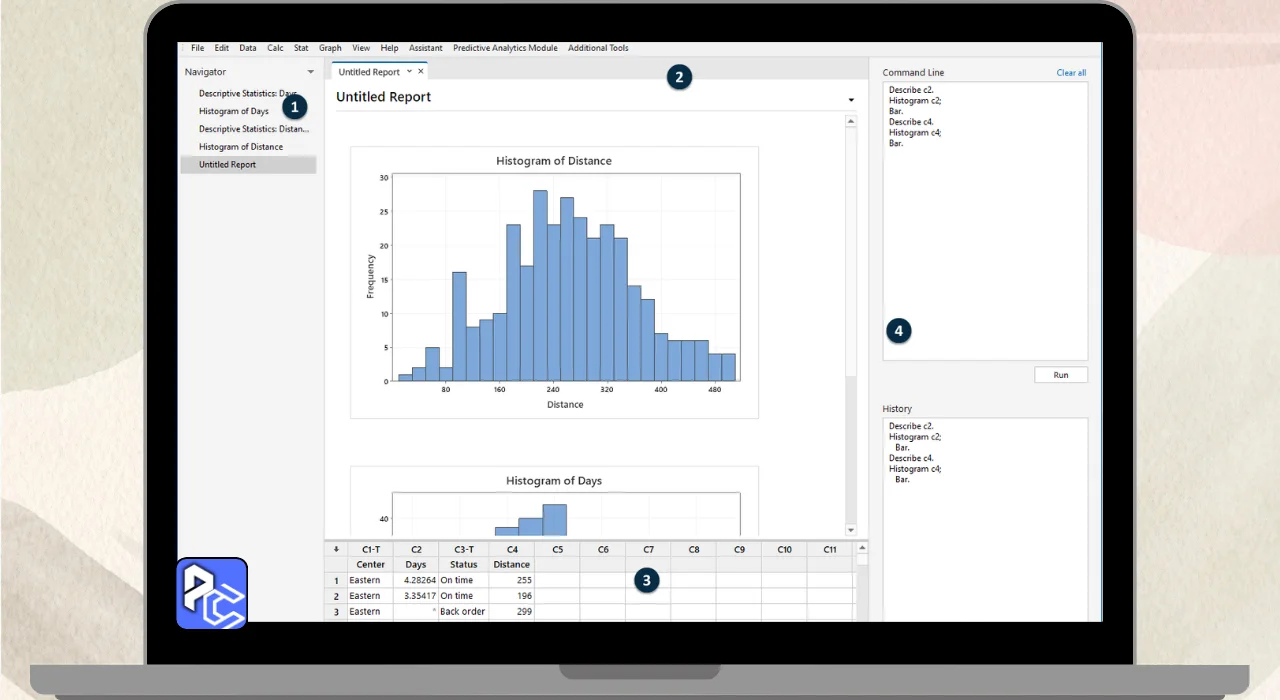Image resolution: width=1280 pixels, height=700 pixels.
Task: Select column header C1-T
Action: (370, 549)
